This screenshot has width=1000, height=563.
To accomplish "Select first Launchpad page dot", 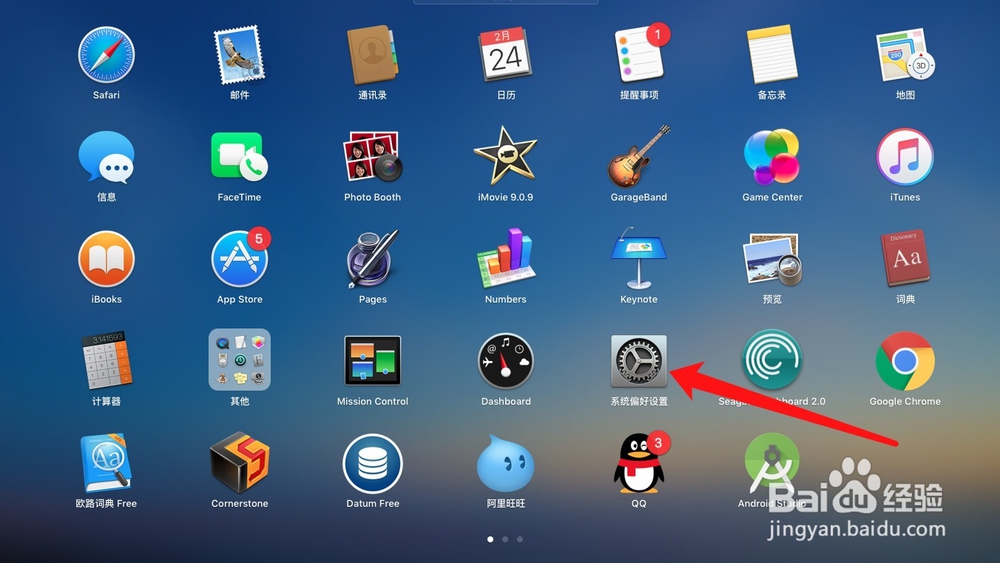I will [490, 539].
